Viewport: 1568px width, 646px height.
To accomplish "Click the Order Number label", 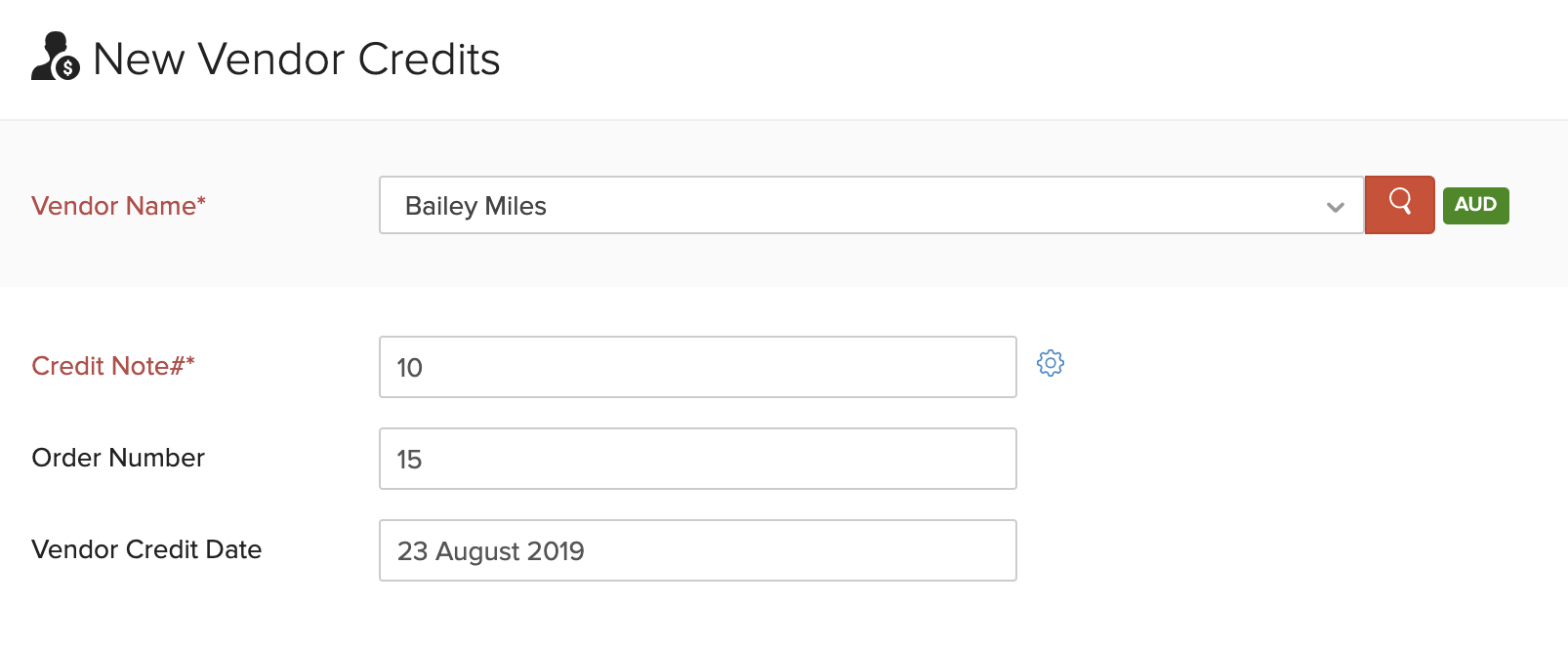I will point(118,458).
